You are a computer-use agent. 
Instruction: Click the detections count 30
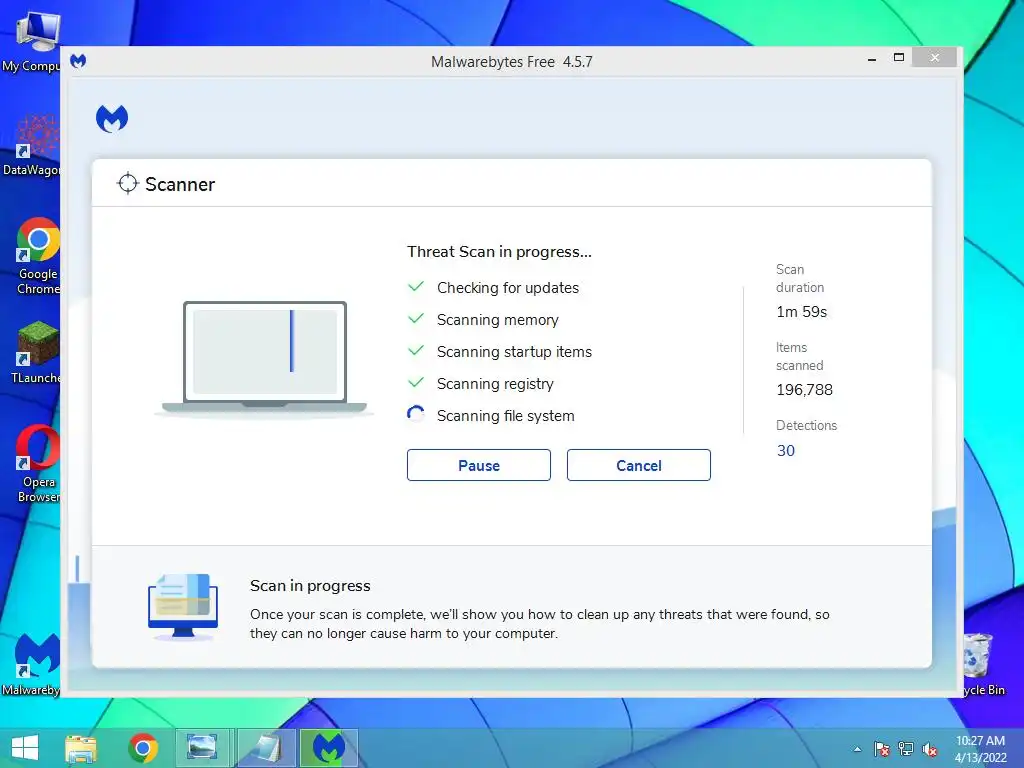click(x=786, y=451)
